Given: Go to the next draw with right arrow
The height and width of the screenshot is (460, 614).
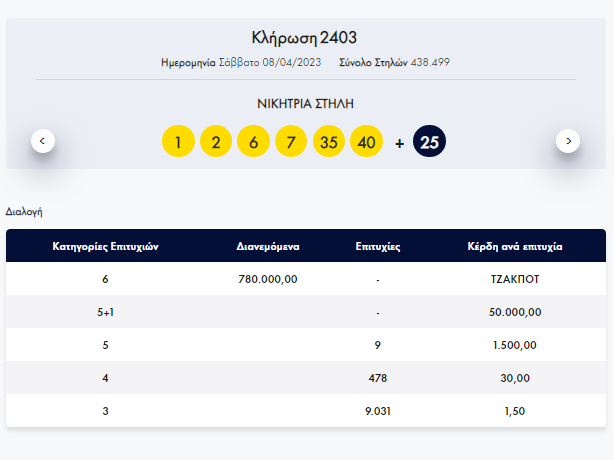Looking at the screenshot, I should (x=568, y=141).
